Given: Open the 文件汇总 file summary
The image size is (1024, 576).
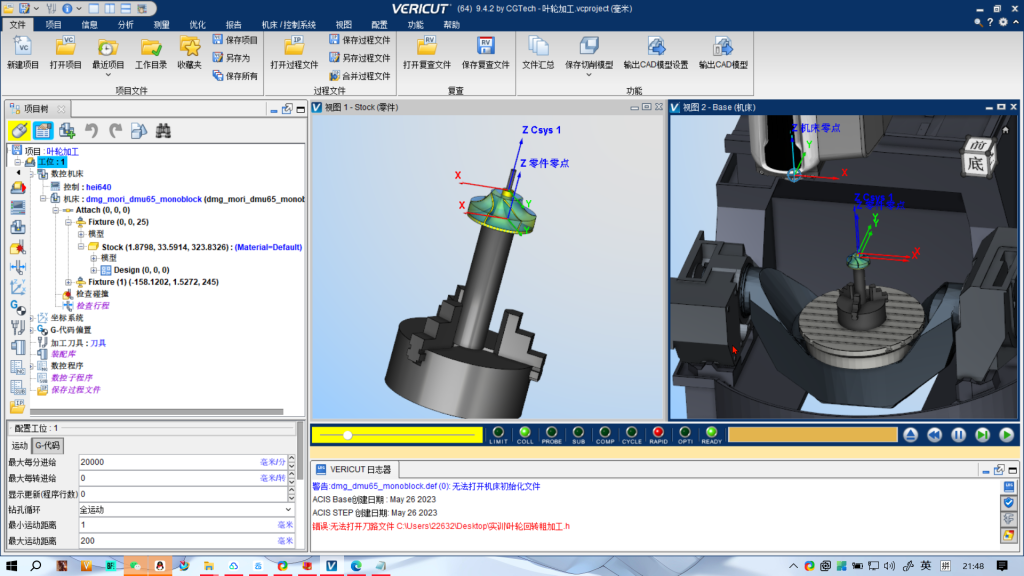Looking at the screenshot, I should [538, 53].
